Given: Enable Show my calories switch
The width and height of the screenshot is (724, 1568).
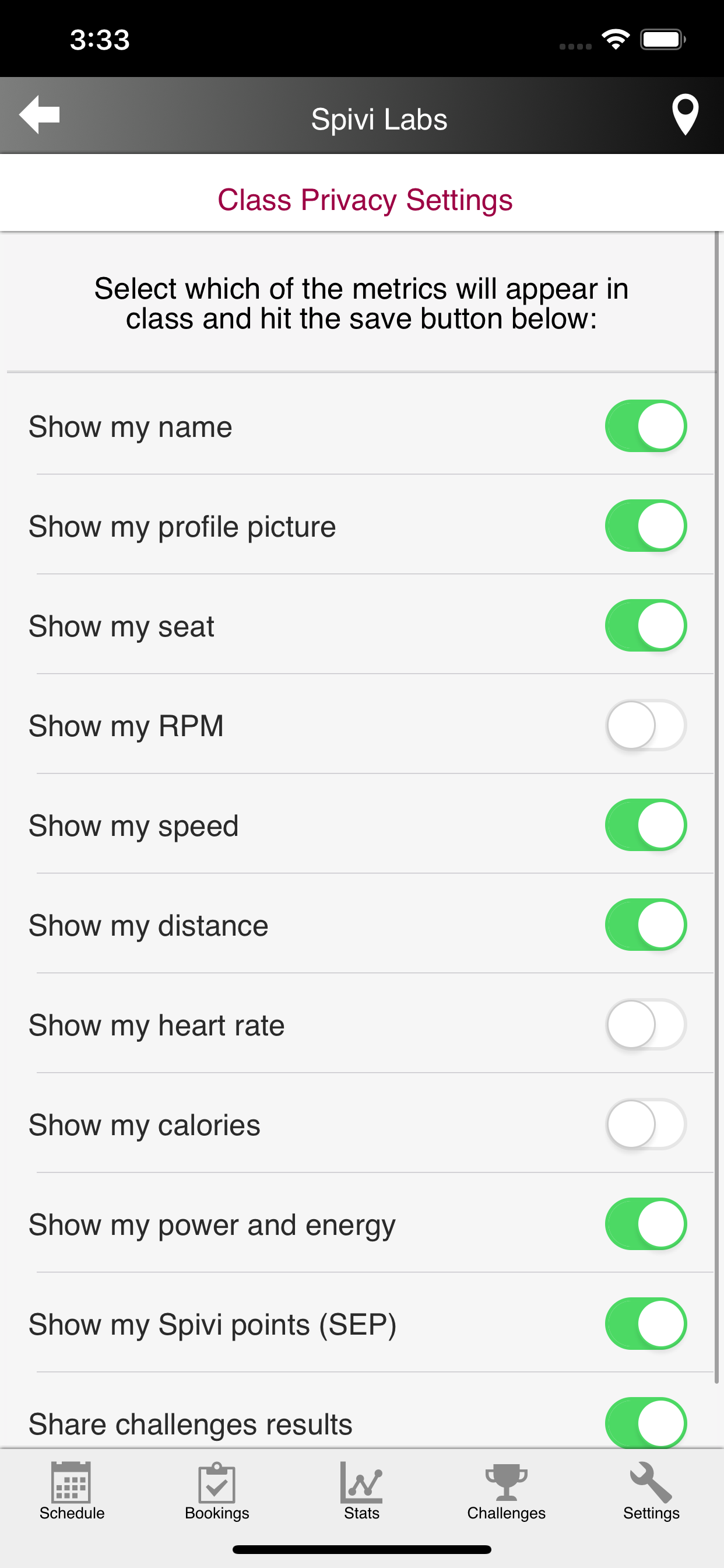Looking at the screenshot, I should pyautogui.click(x=645, y=1124).
